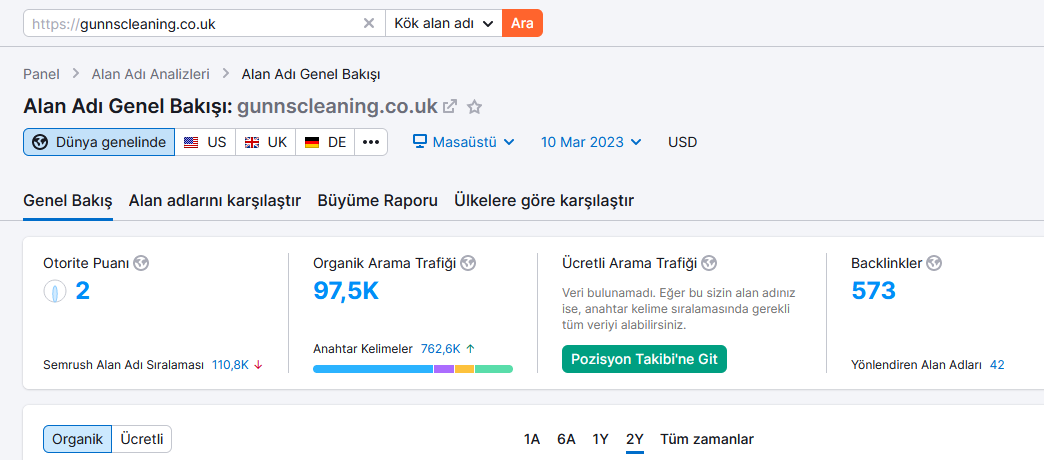
Task: Click globe icon next to Ücretli Arama Trafiği
Action: 709,263
